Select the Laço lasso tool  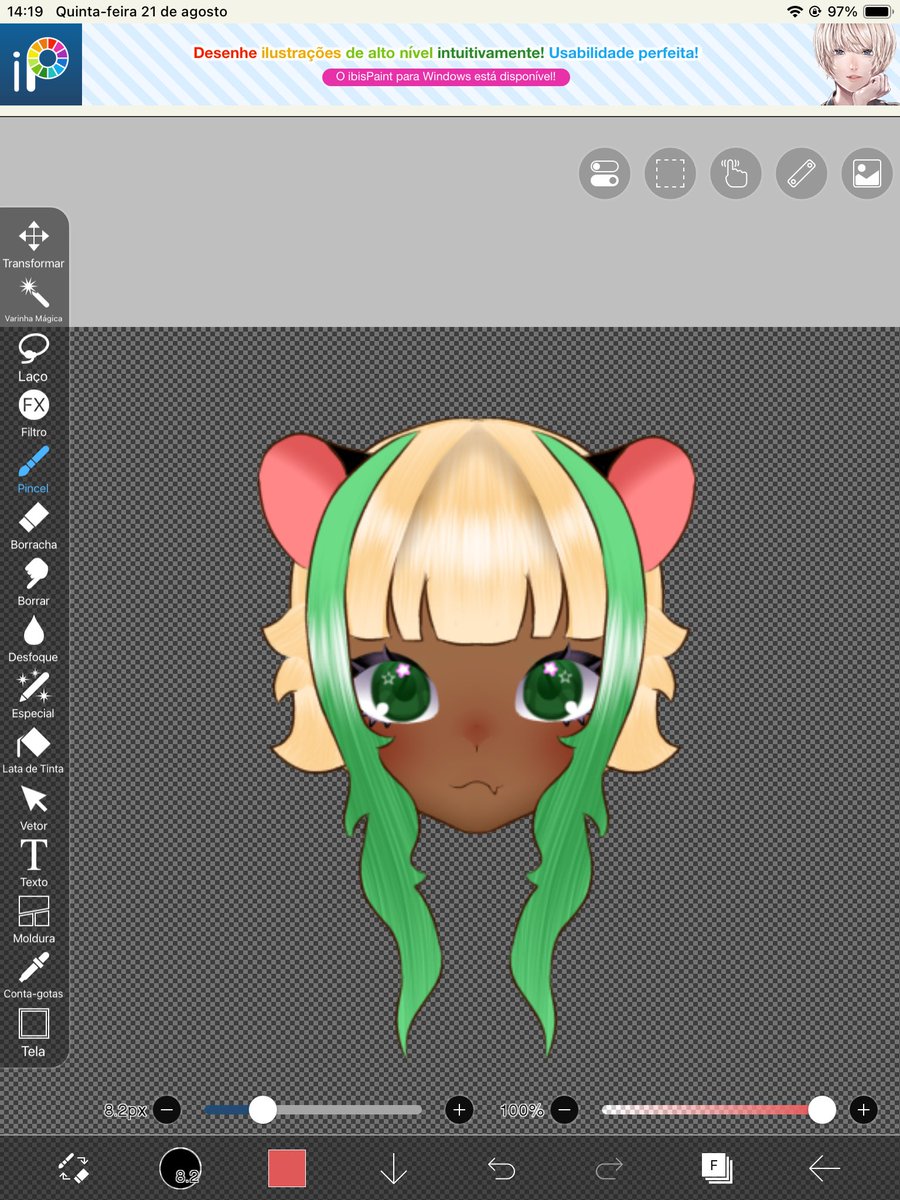(x=33, y=357)
